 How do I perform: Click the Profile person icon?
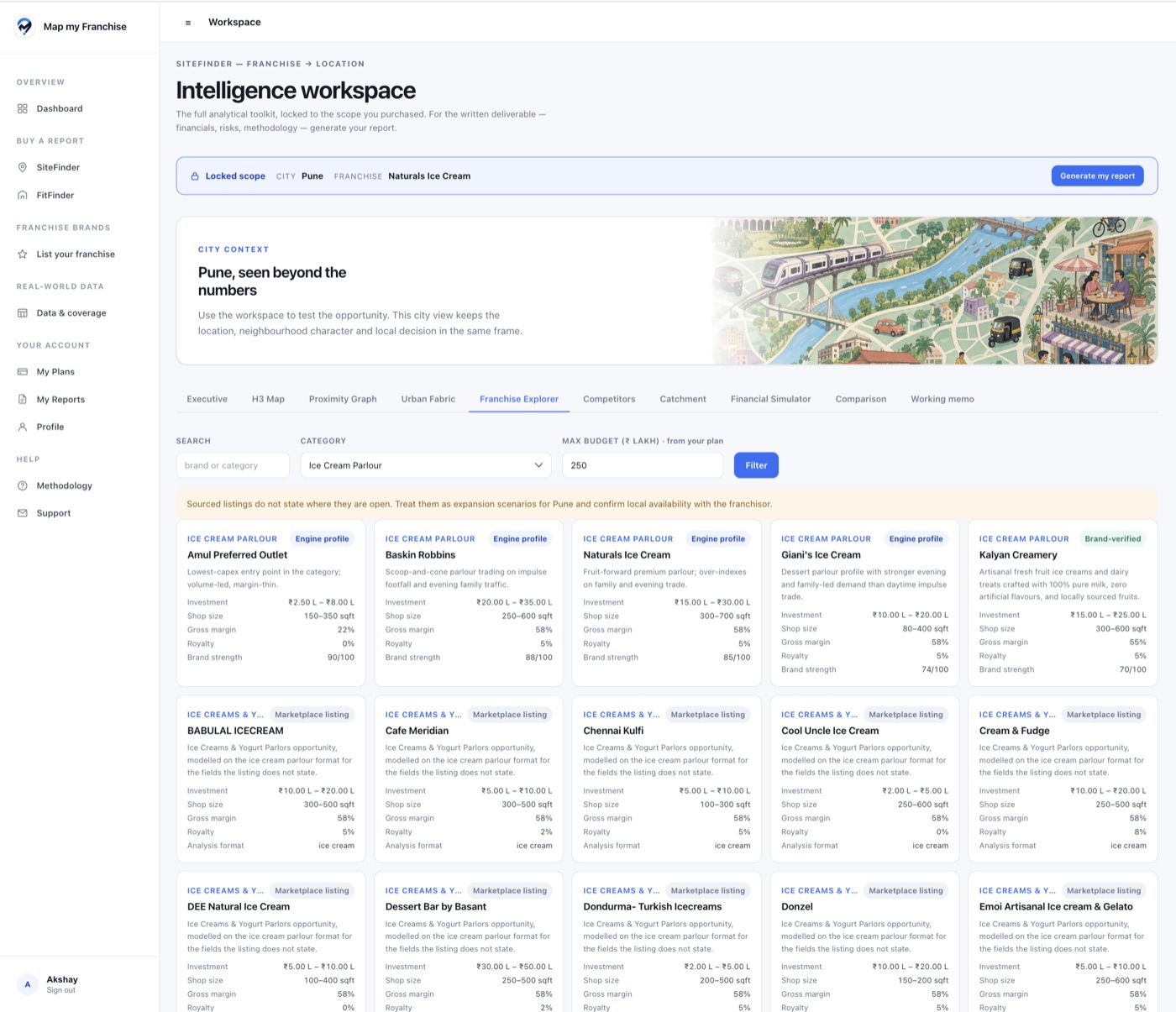[23, 427]
